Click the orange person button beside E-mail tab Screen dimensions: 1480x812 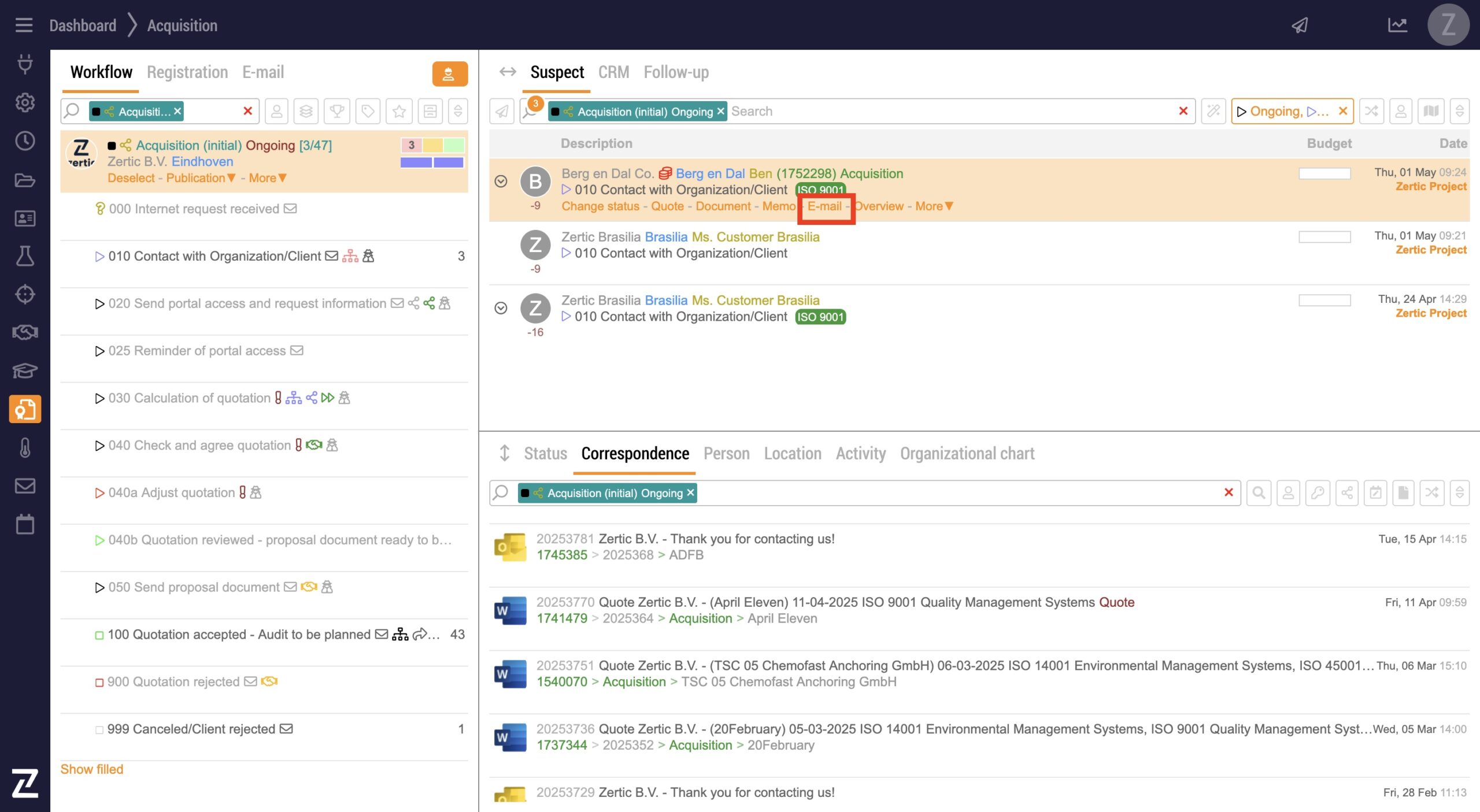click(449, 73)
